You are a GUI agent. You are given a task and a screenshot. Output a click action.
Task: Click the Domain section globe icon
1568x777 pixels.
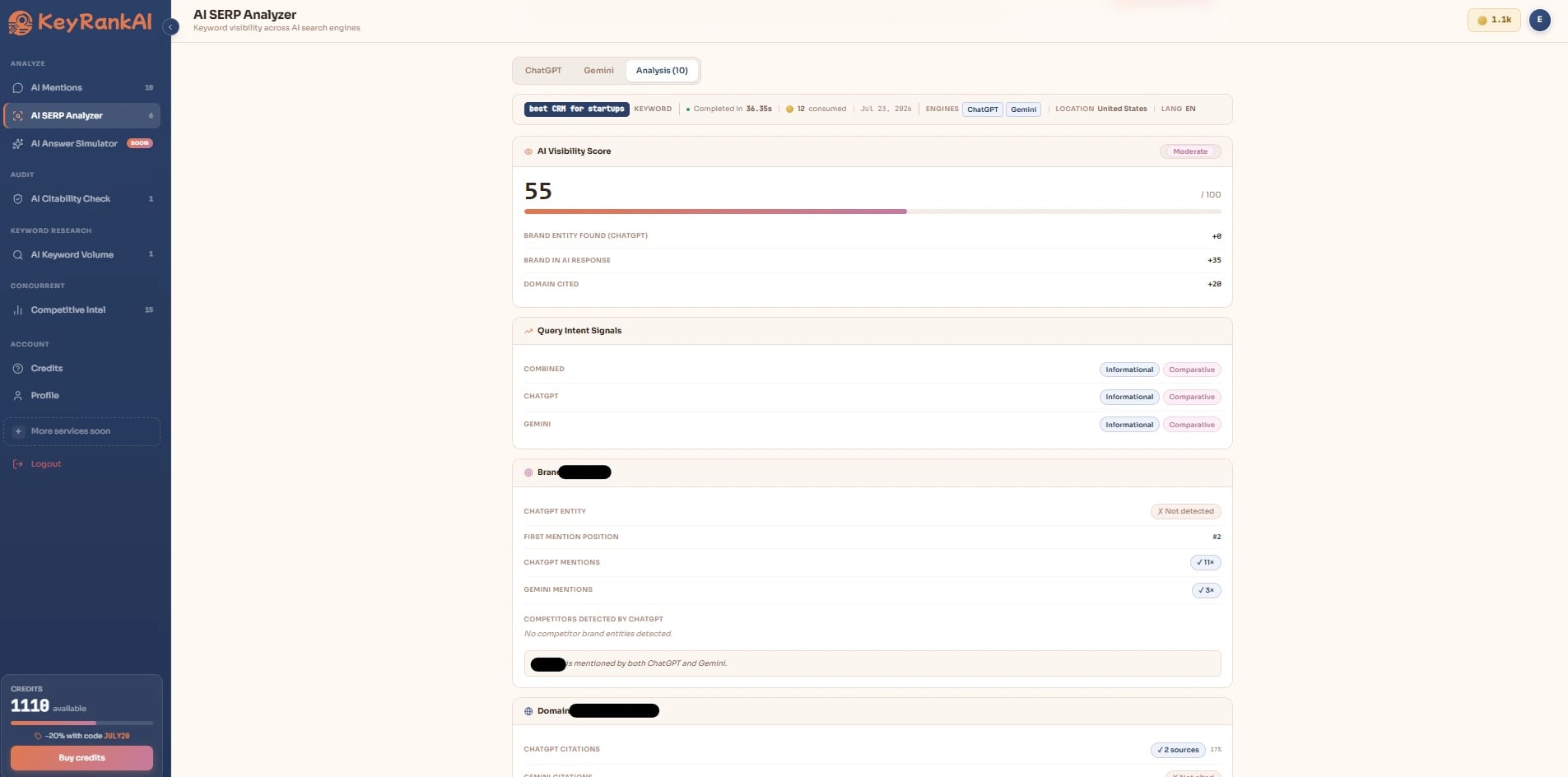coord(528,711)
